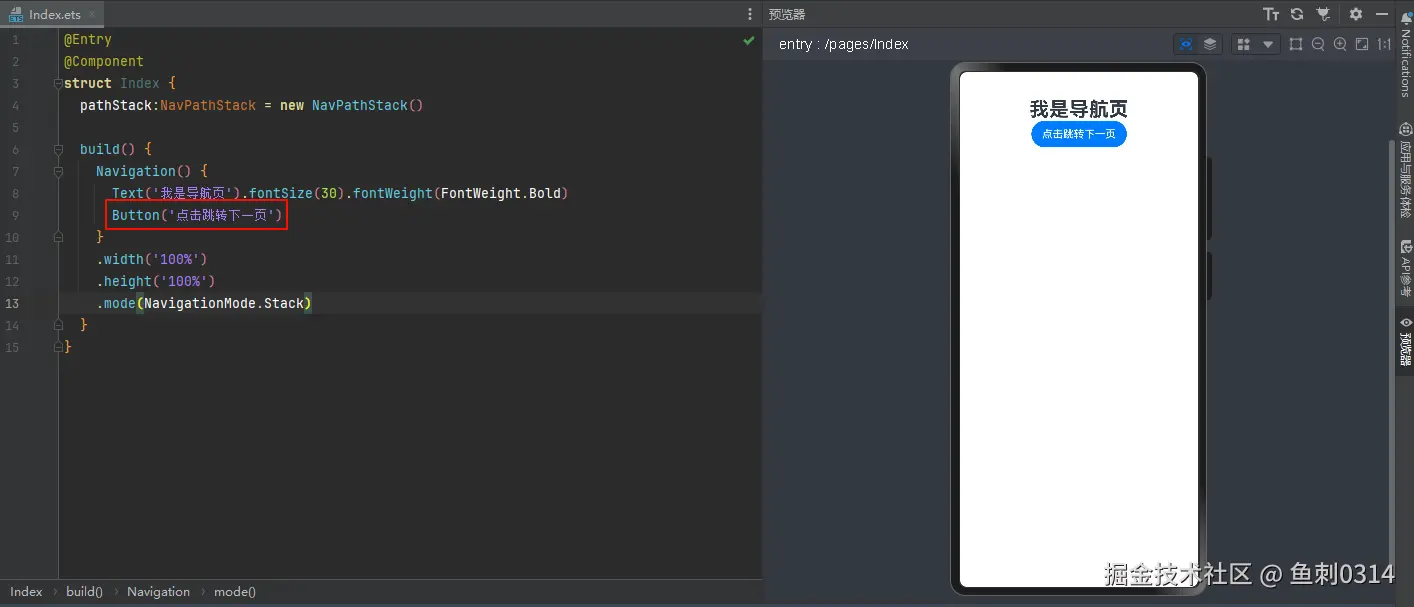Viewport: 1414px width, 607px height.
Task: Click the @Component decorator text
Action: 104,62
